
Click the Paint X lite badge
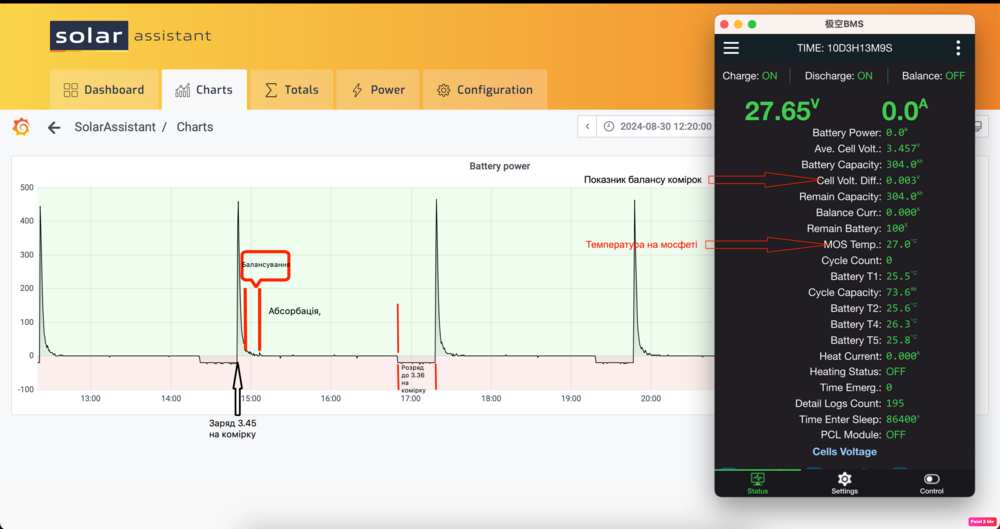pos(981,521)
